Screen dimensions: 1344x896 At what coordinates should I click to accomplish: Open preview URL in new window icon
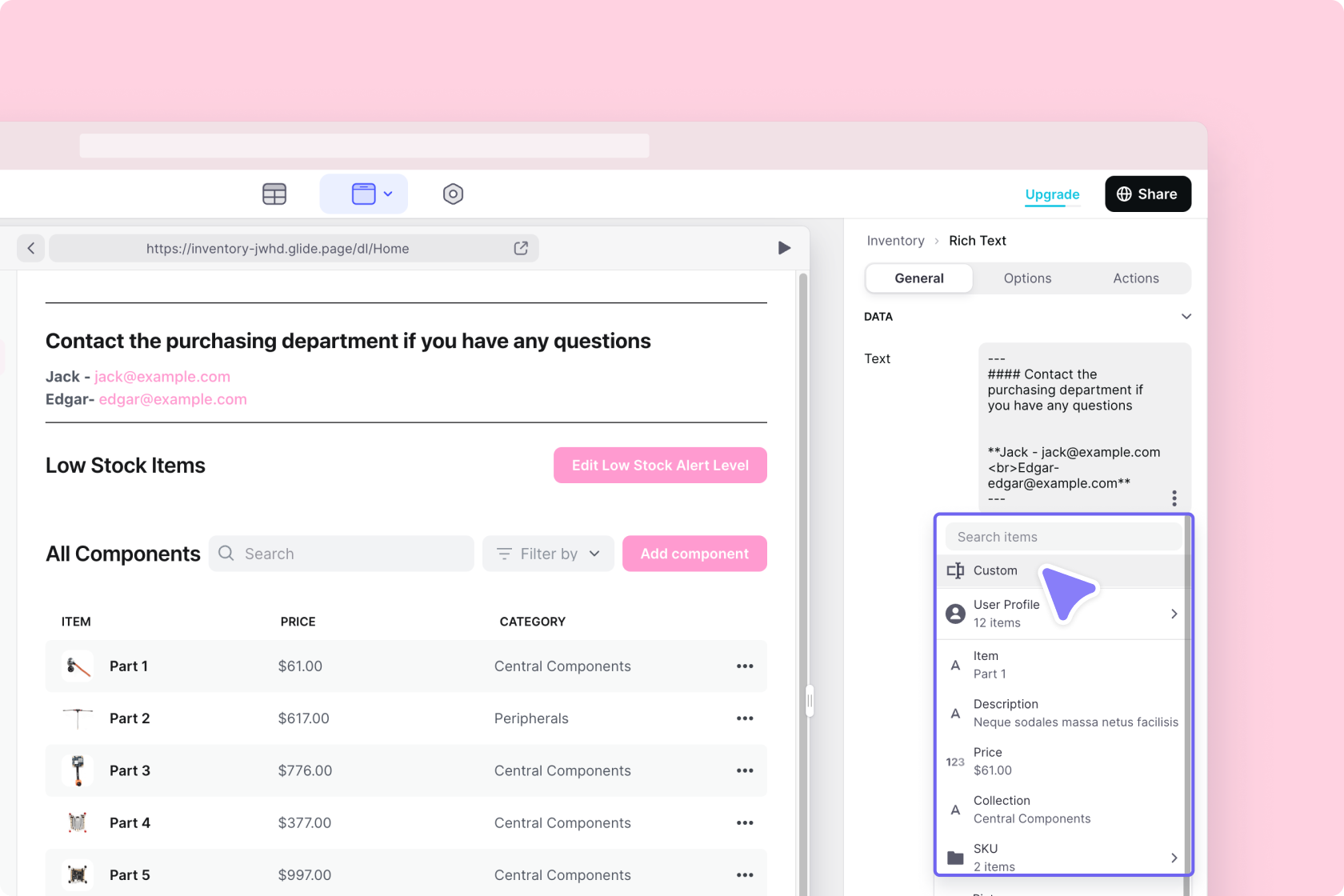pyautogui.click(x=521, y=248)
